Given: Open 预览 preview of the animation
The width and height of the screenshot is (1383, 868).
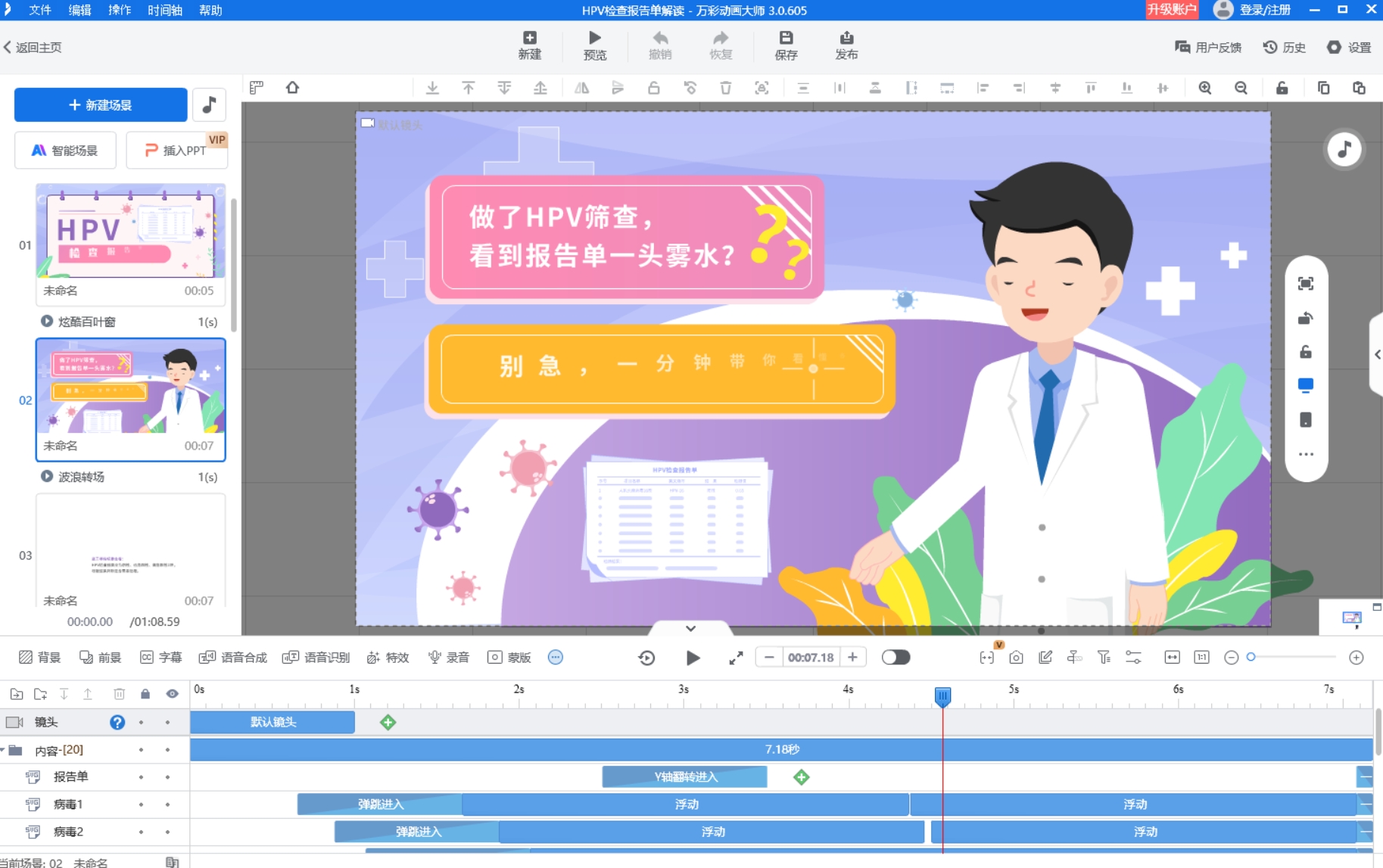Looking at the screenshot, I should tap(594, 45).
